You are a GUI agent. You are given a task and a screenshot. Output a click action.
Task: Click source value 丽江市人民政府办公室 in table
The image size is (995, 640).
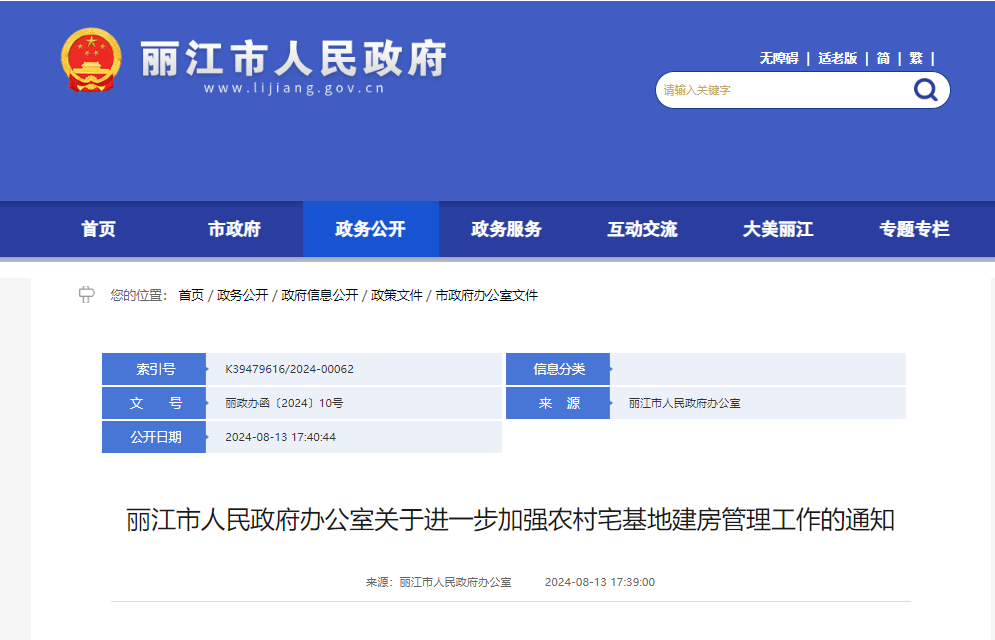685,403
